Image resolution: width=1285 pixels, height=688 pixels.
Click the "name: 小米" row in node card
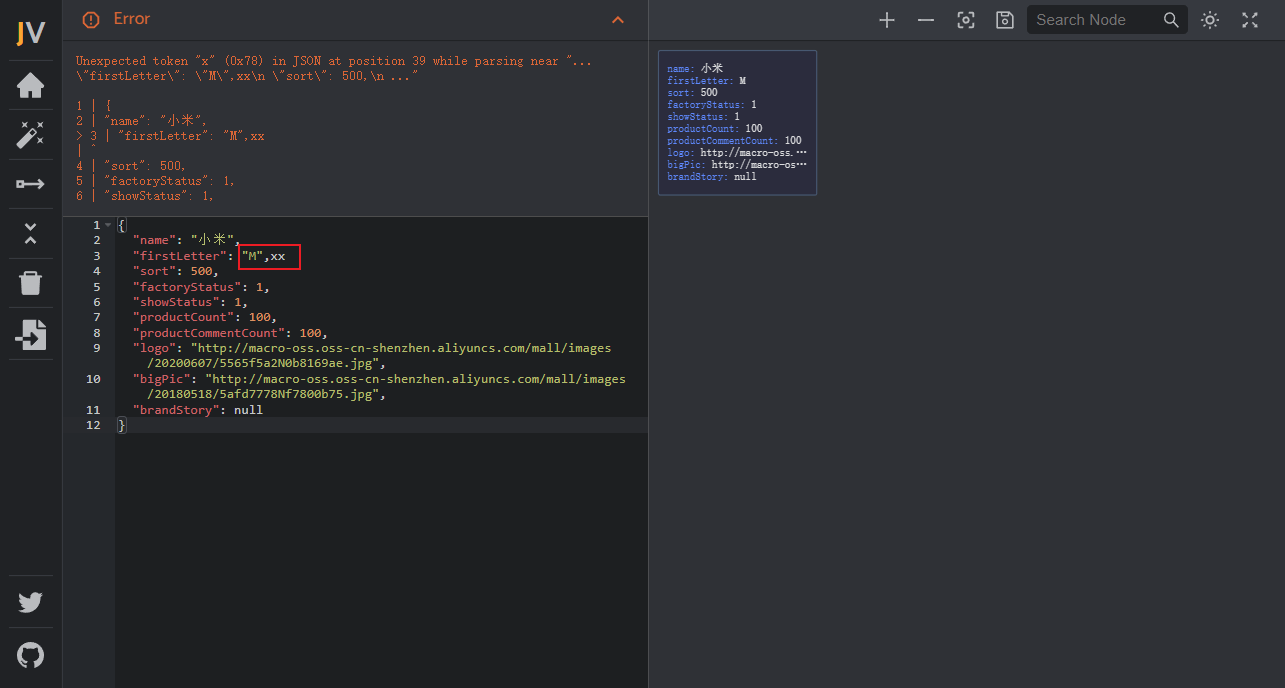tap(695, 68)
